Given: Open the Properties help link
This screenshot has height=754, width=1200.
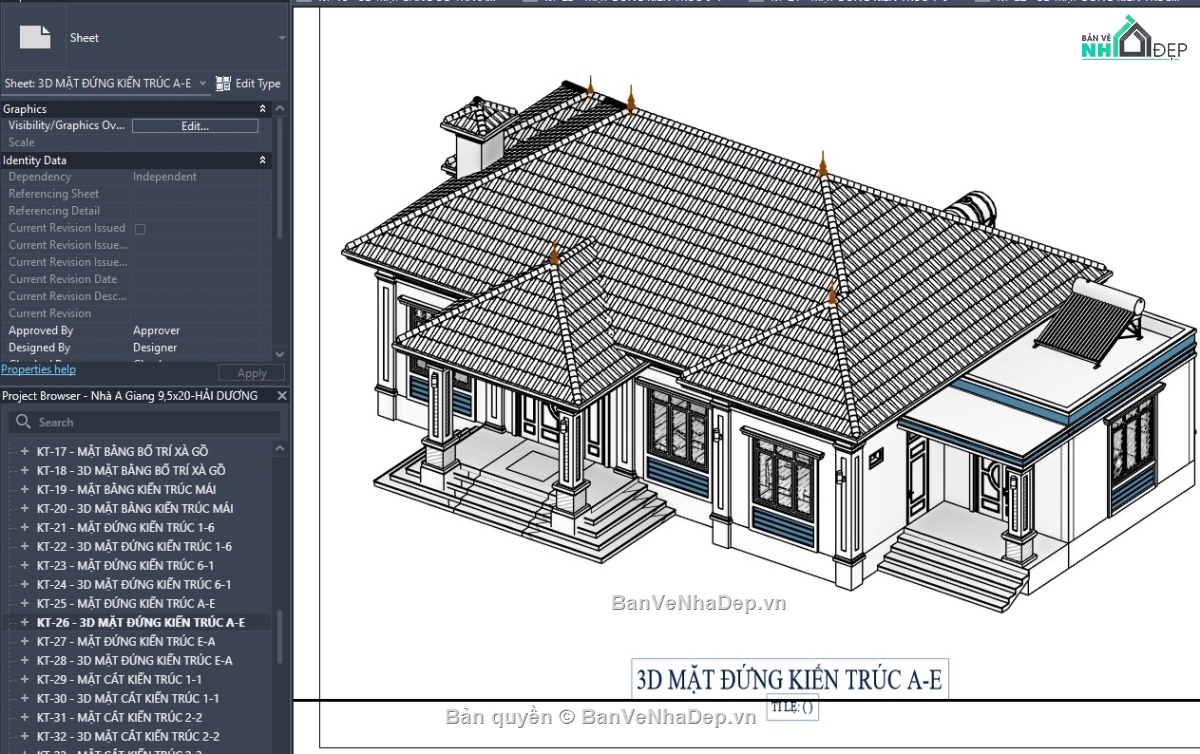Looking at the screenshot, I should click(38, 370).
